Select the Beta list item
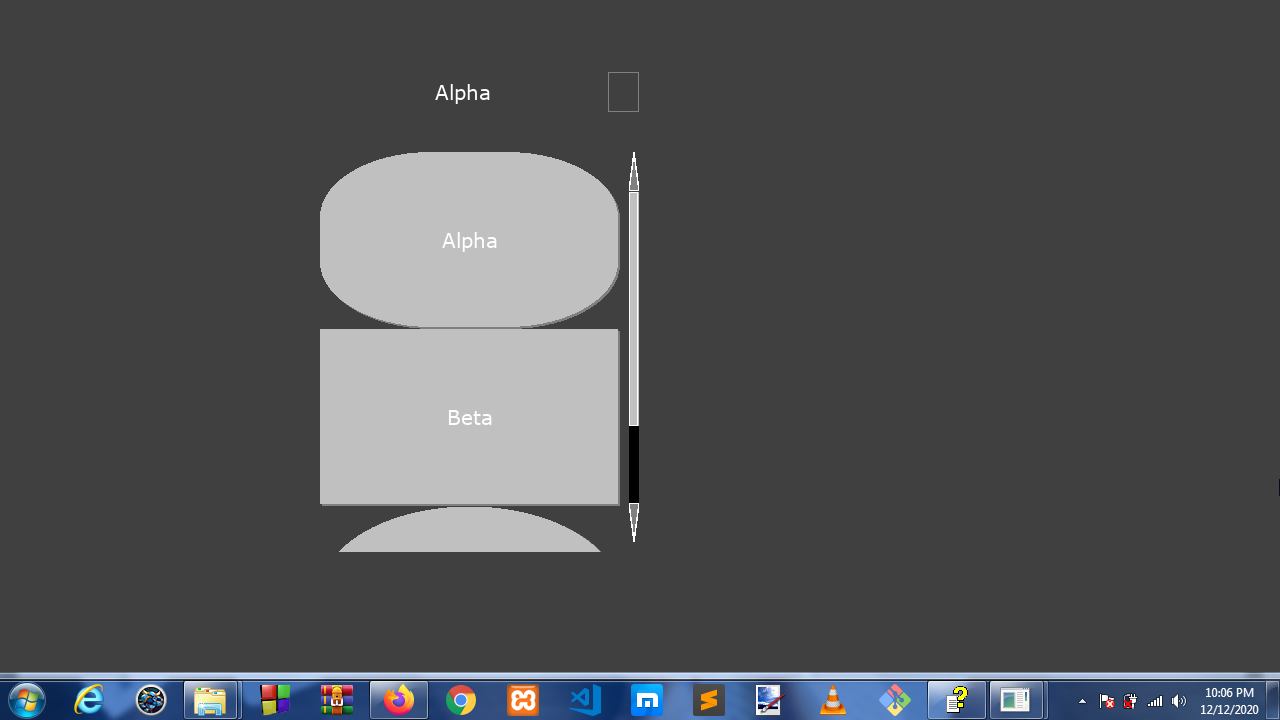This screenshot has height=720, width=1280. point(469,417)
